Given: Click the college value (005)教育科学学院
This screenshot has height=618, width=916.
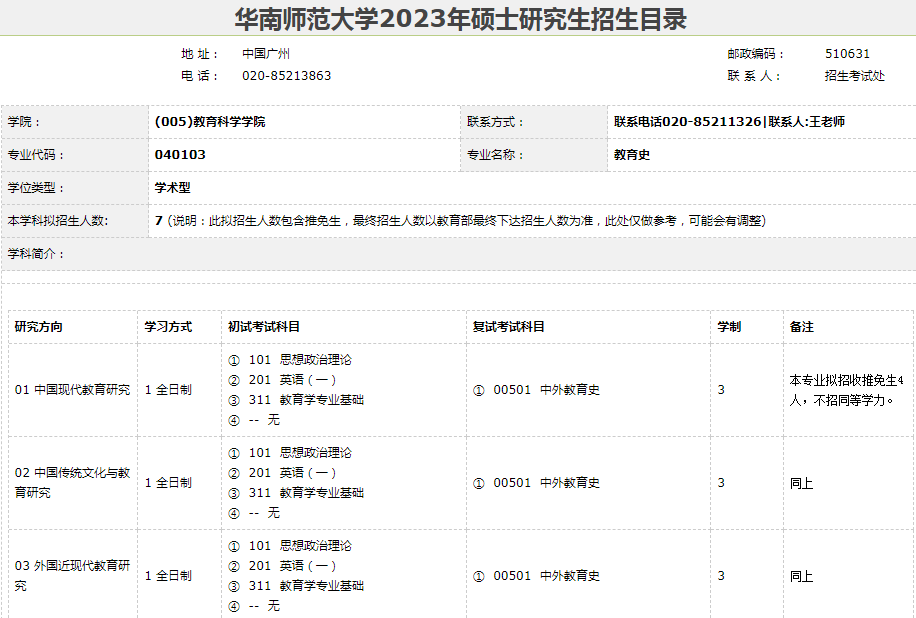Looking at the screenshot, I should coord(210,121).
